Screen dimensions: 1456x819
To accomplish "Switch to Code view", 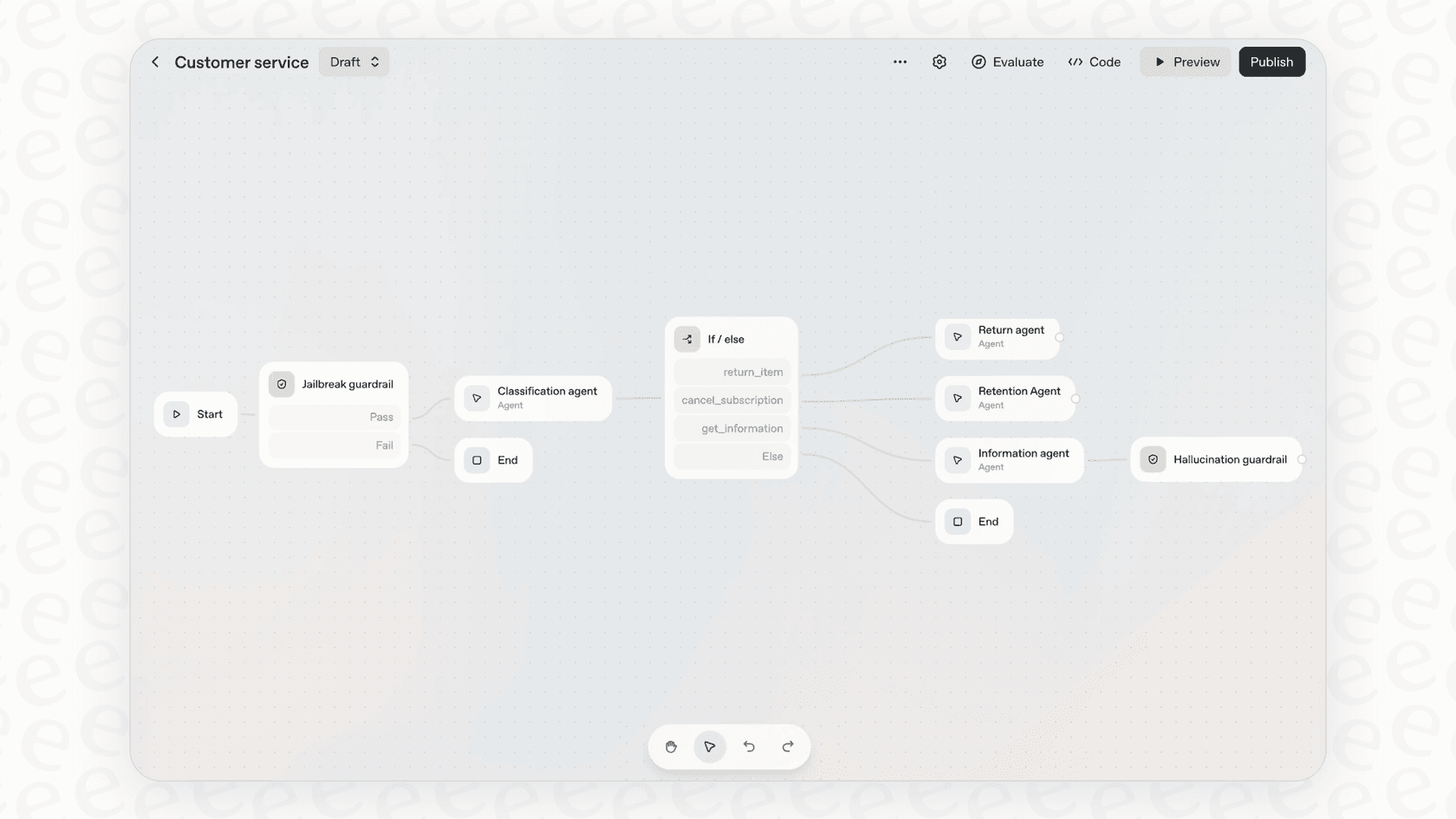I will point(1095,62).
